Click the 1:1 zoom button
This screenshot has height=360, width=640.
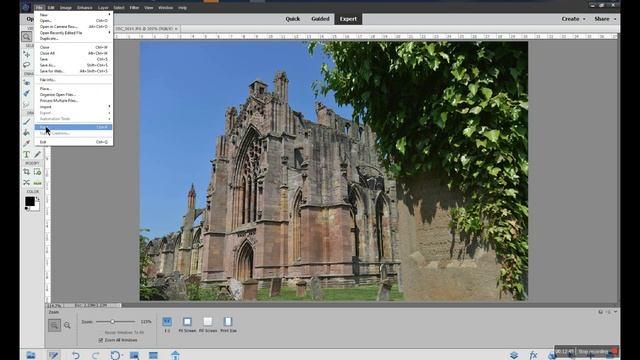167,324
